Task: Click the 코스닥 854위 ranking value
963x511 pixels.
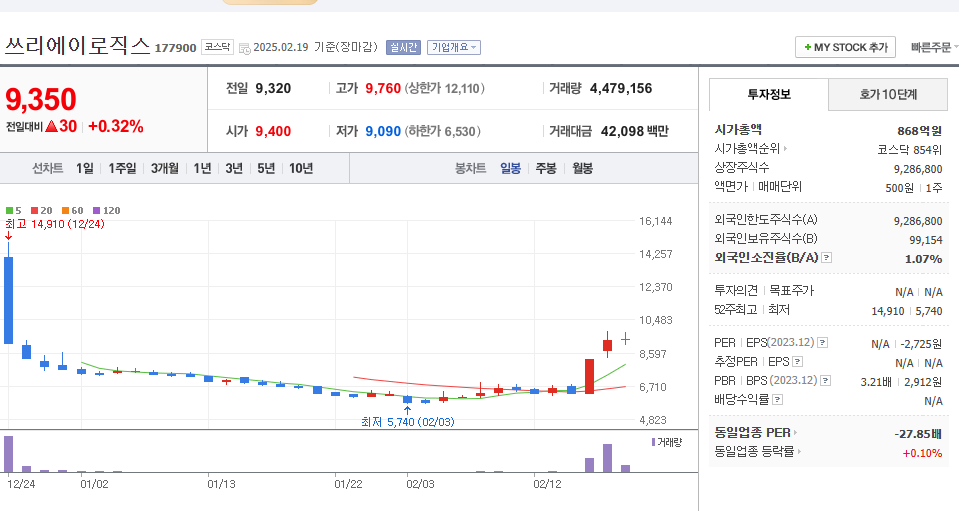Action: [910, 149]
